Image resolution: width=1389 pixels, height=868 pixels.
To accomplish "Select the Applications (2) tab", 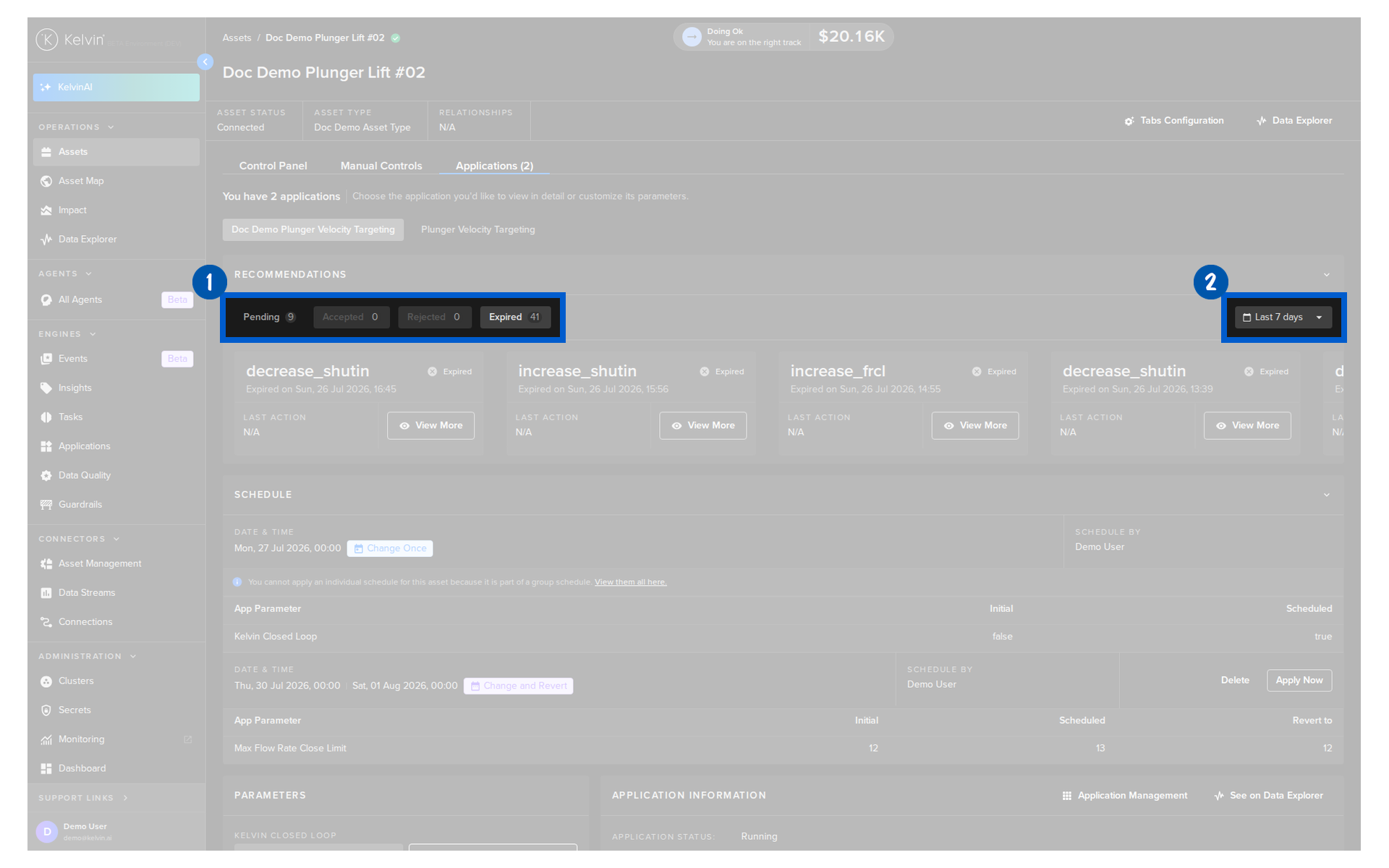I will (x=495, y=166).
